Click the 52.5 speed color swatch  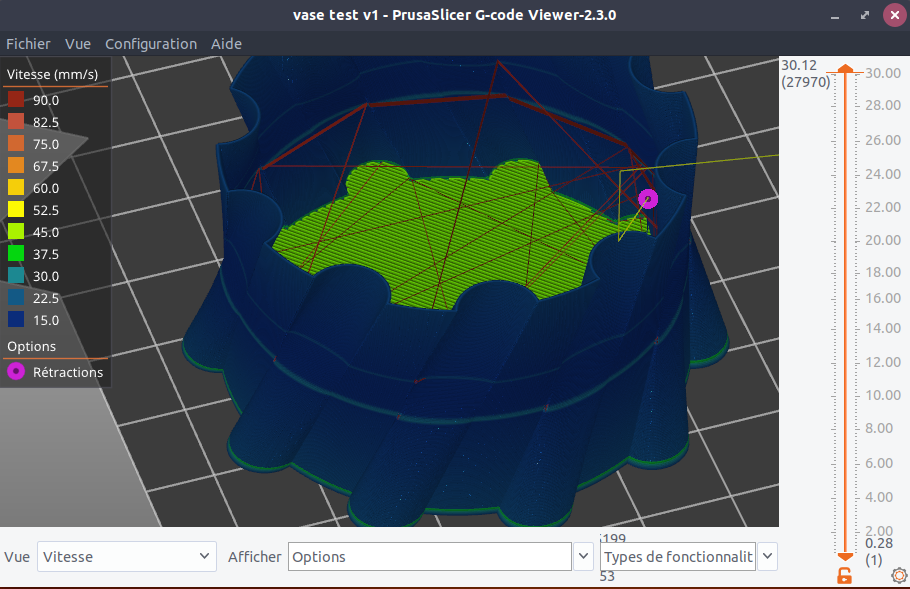[16, 209]
